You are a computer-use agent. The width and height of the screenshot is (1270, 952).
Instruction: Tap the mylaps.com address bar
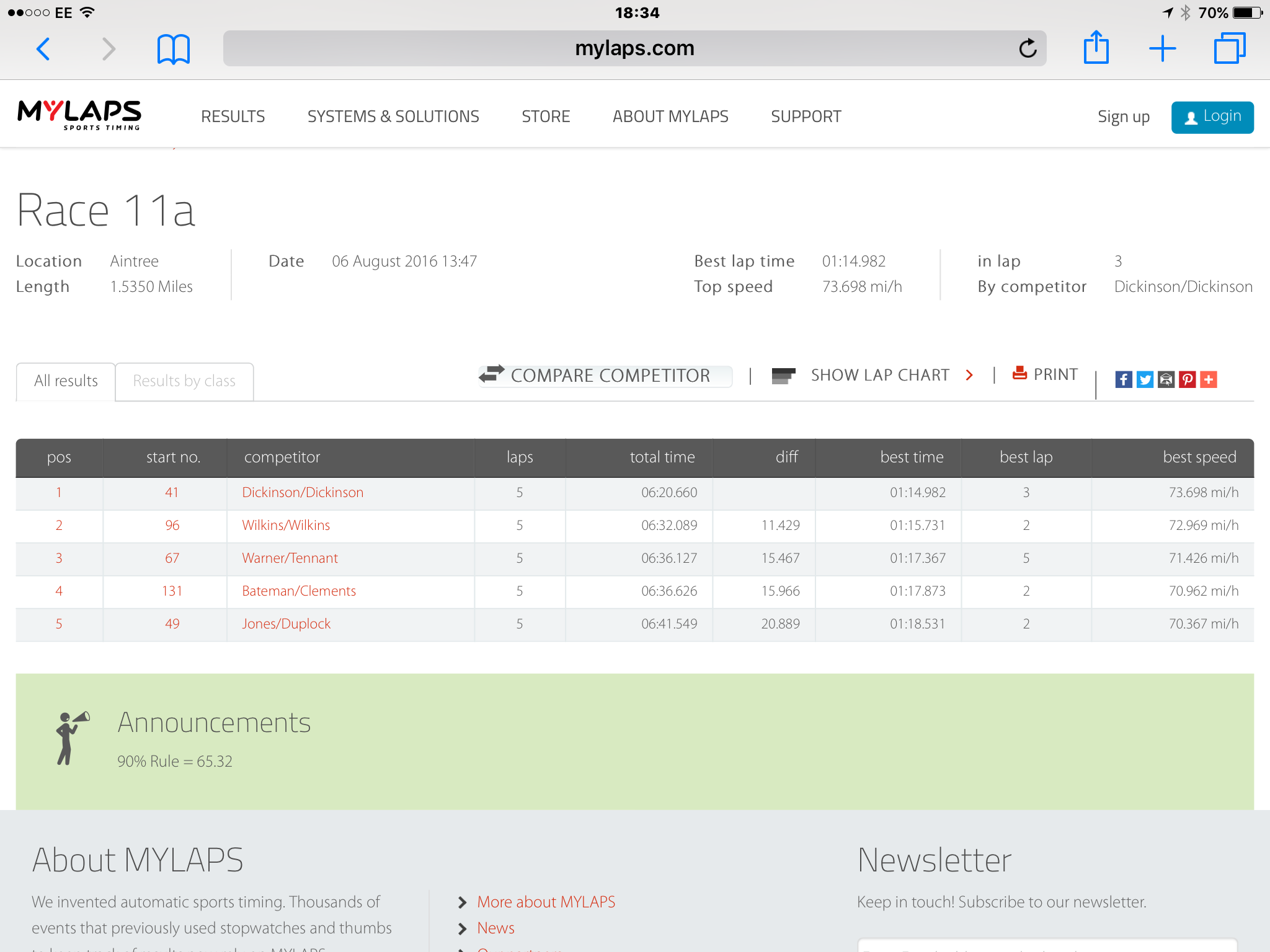click(634, 48)
